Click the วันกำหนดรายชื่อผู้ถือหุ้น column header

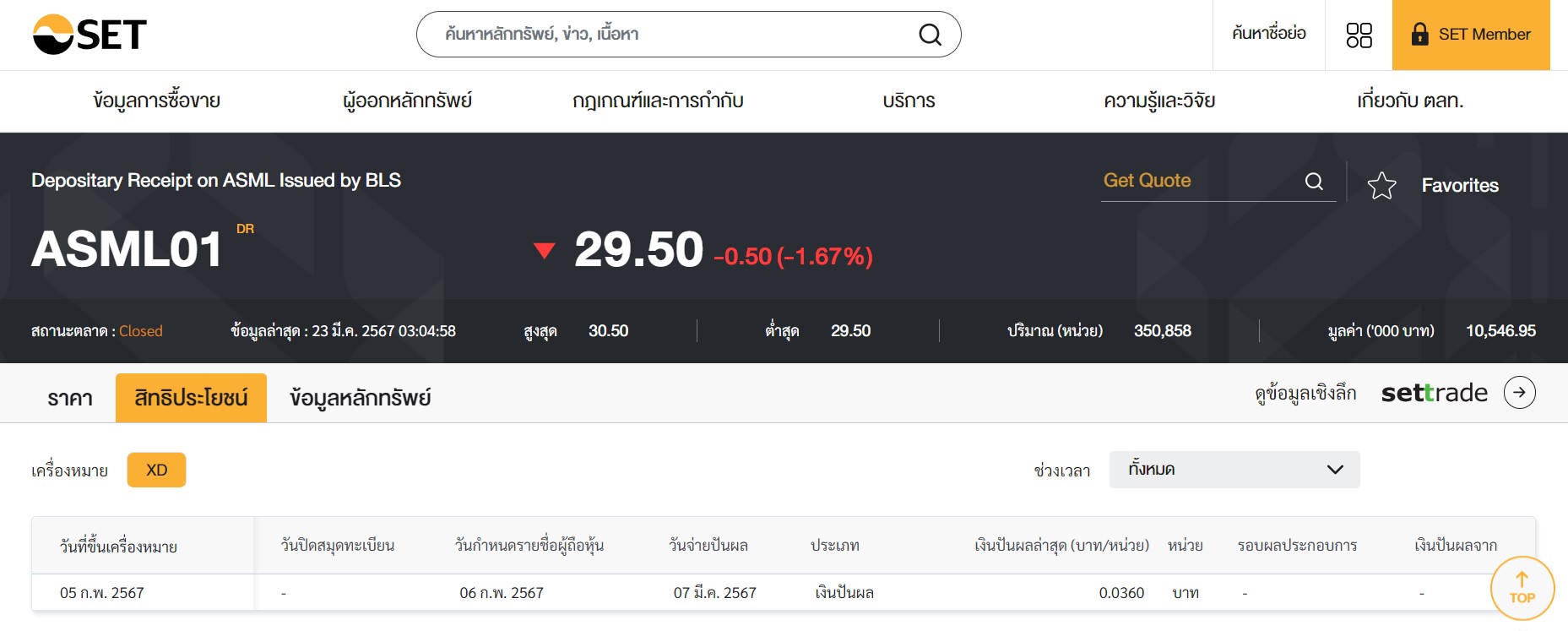[529, 546]
